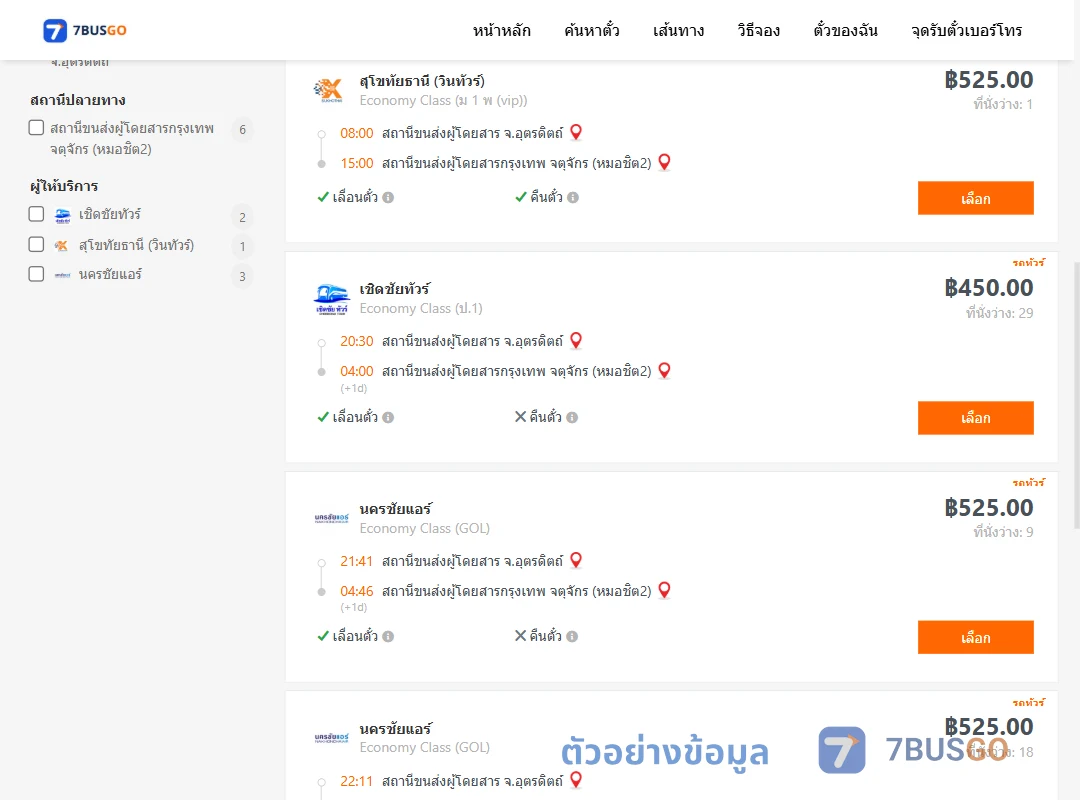Select the 20:30 เชิดชัยทัวร์ trip with เลือก
Viewport: 1080px width, 800px height.
tap(975, 418)
